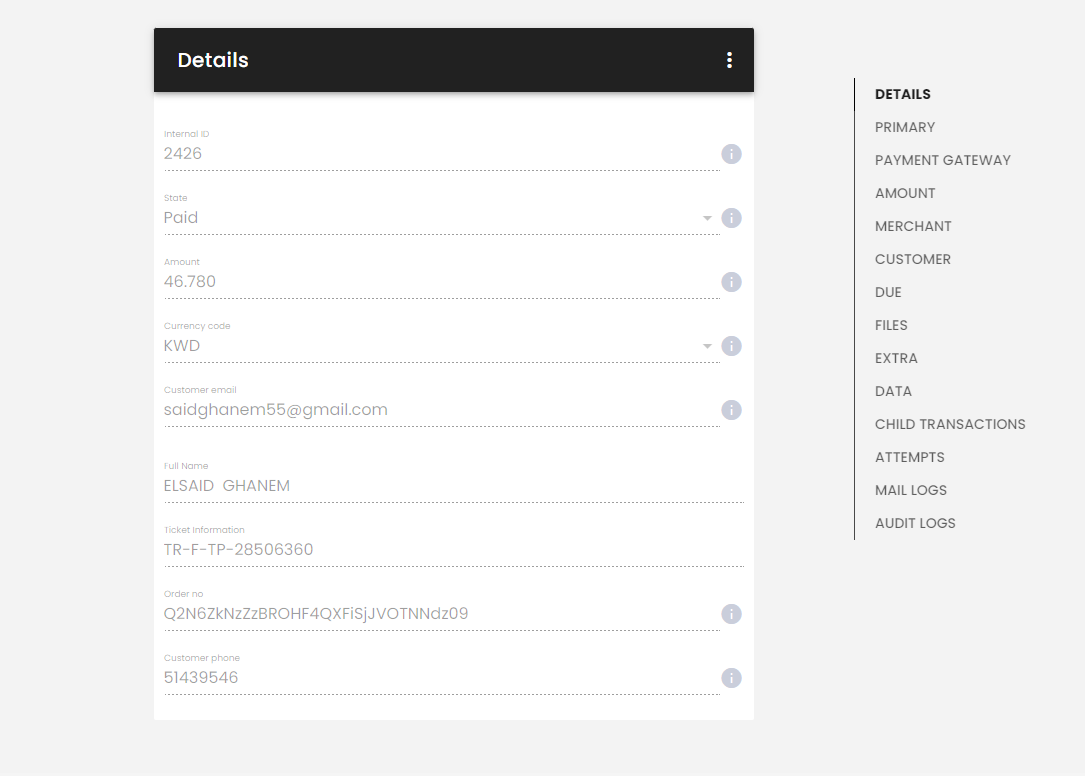The height and width of the screenshot is (776, 1085).
Task: Expand the Currency code dropdown arrow
Action: (707, 346)
